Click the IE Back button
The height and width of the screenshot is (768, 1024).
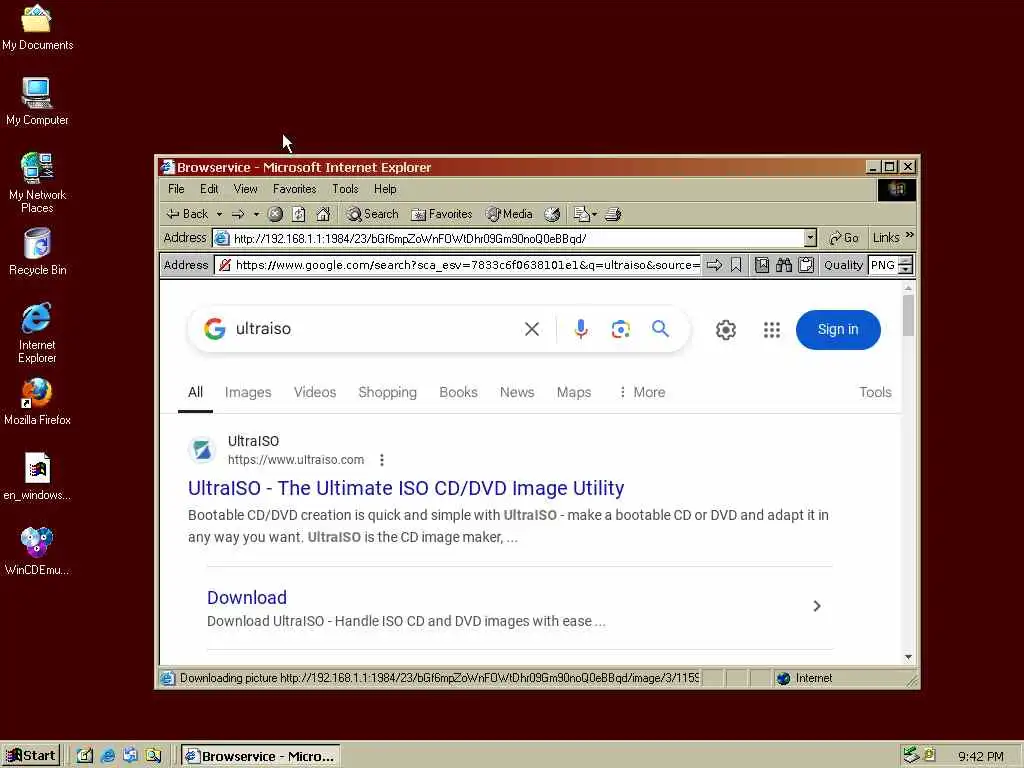(x=187, y=214)
